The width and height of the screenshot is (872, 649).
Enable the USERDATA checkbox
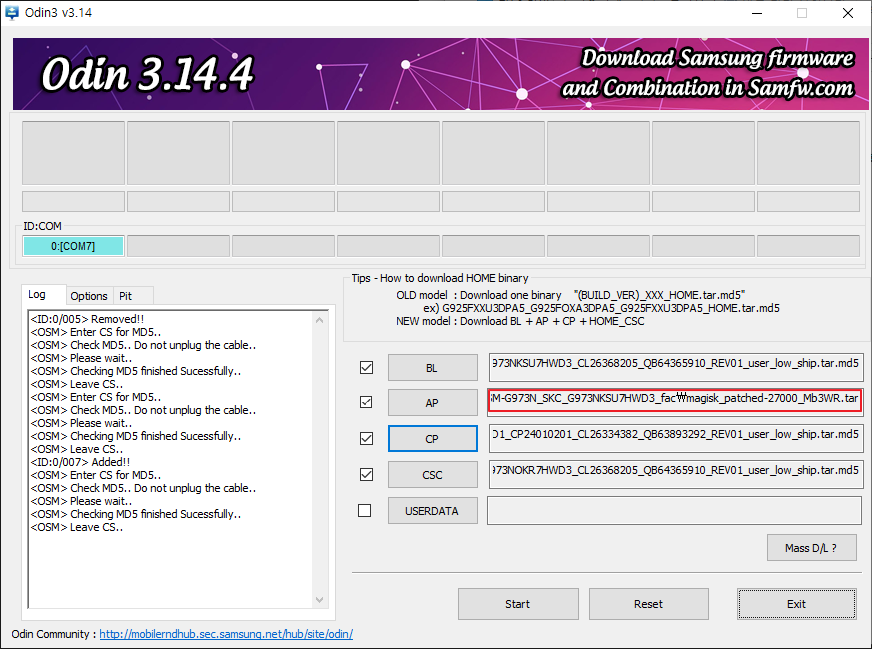(x=365, y=510)
